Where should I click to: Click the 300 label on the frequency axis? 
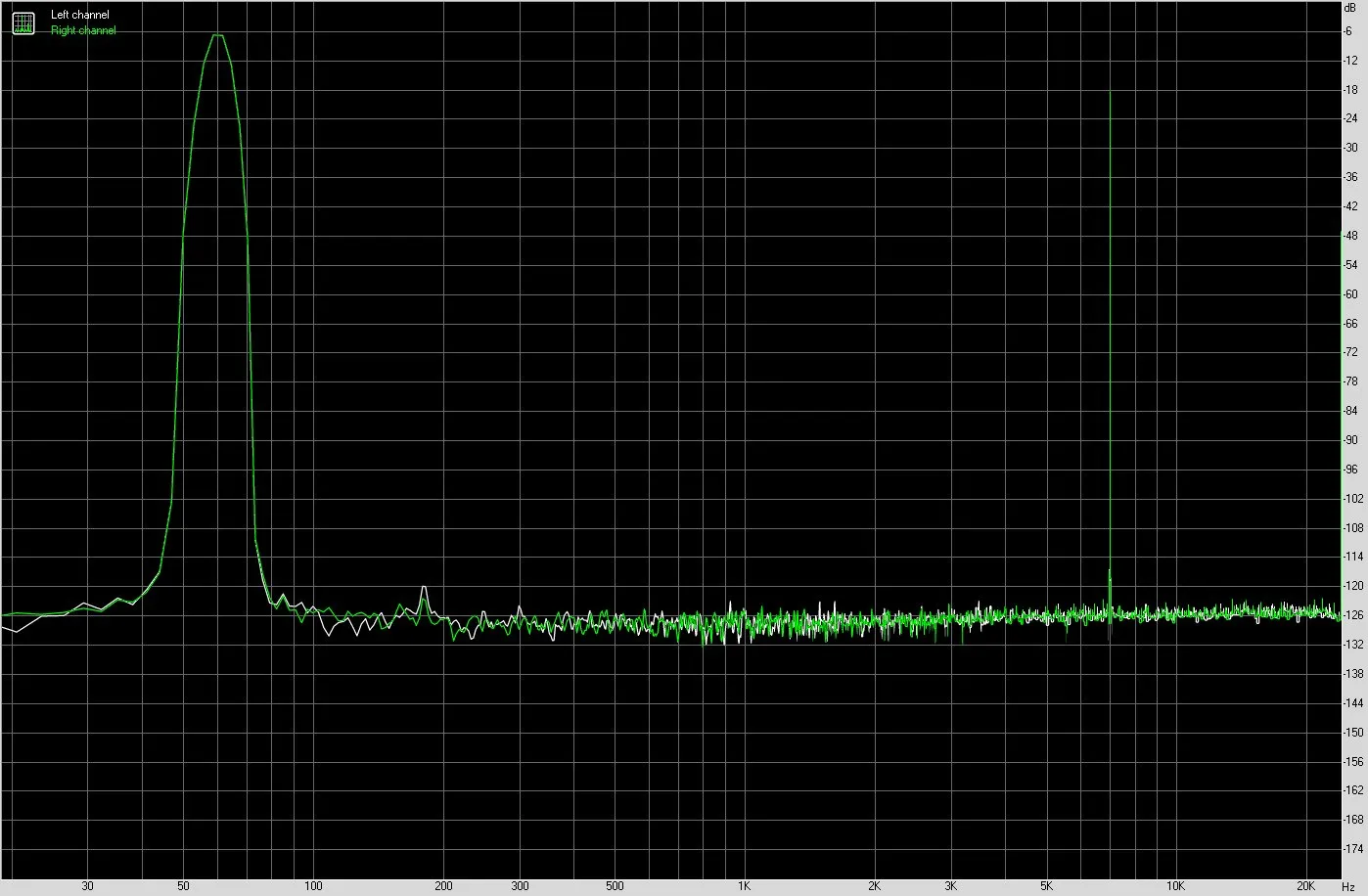(520, 886)
